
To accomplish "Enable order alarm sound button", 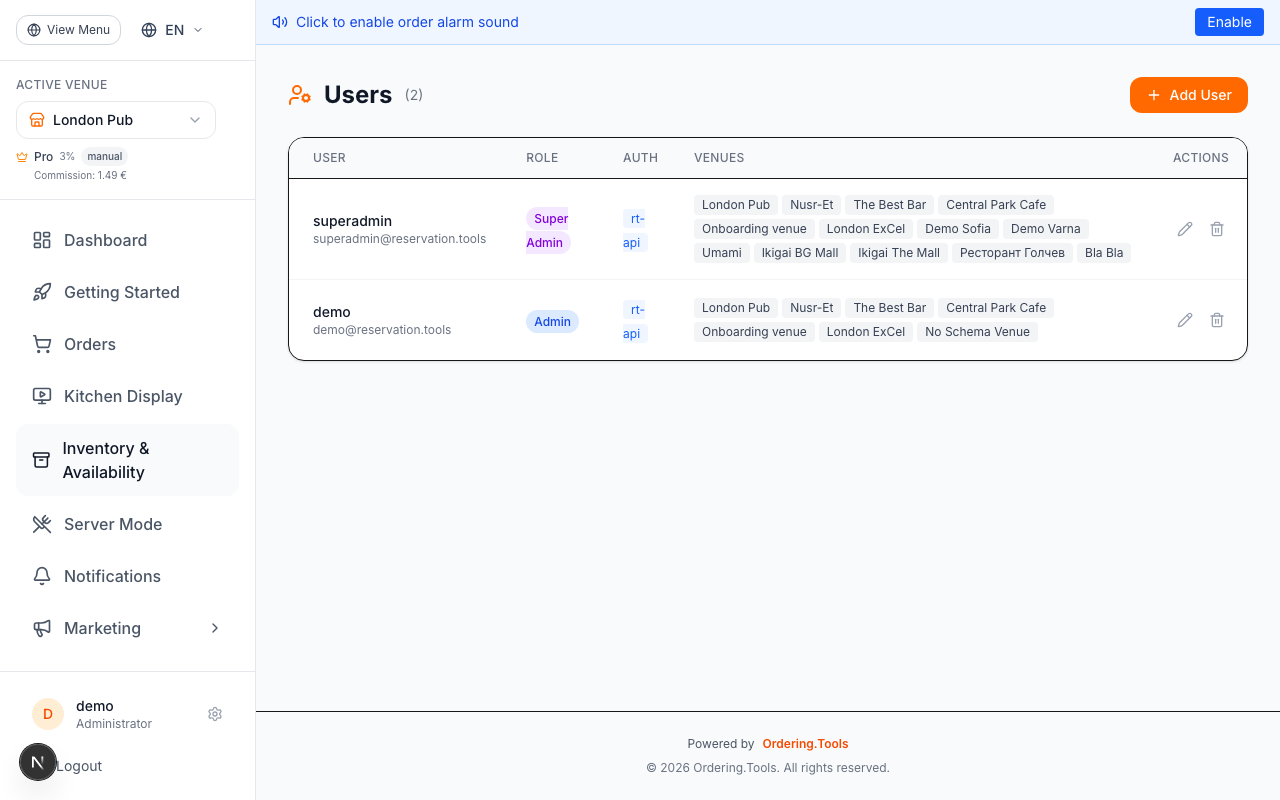I will [x=1229, y=22].
